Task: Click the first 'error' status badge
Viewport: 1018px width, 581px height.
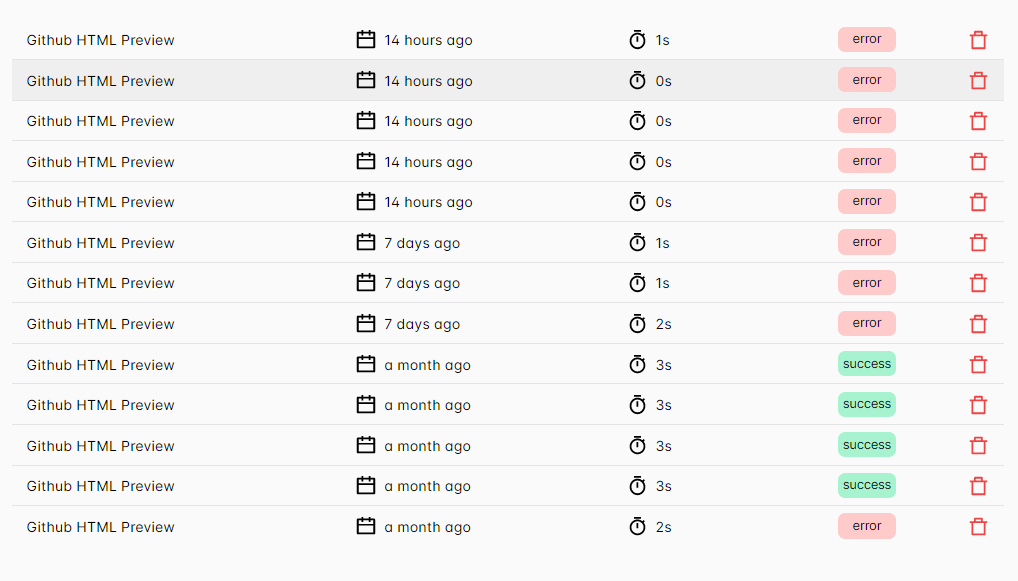Action: [x=866, y=39]
